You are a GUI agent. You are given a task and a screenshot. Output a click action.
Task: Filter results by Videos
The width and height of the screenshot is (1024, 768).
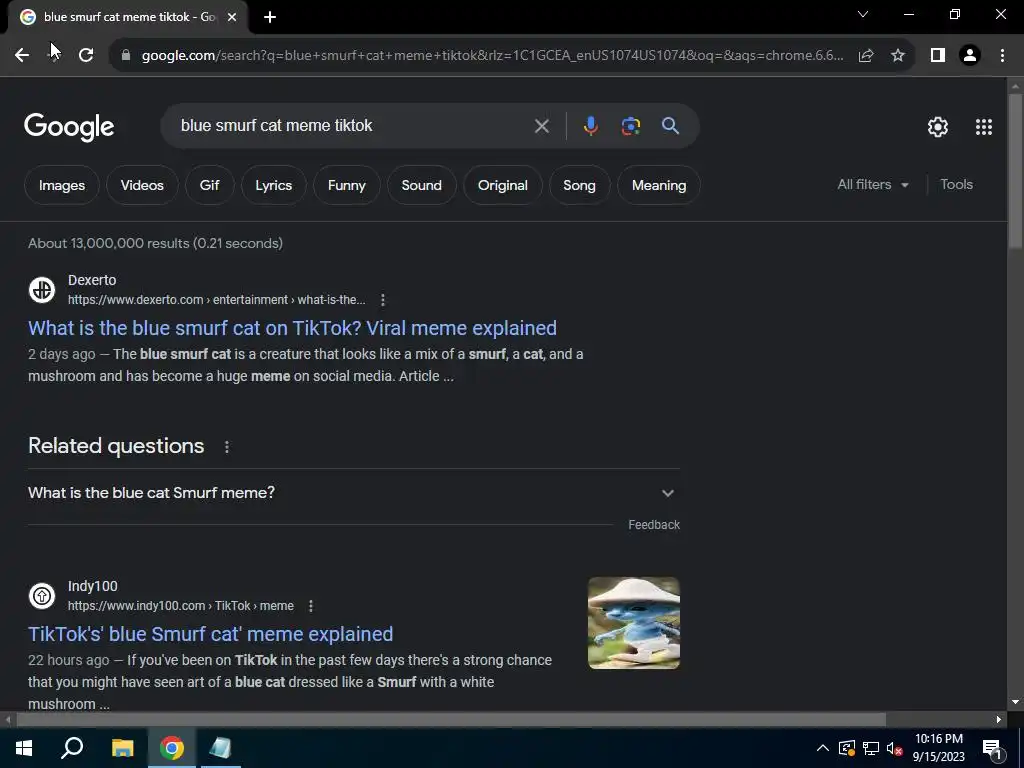pyautogui.click(x=142, y=185)
